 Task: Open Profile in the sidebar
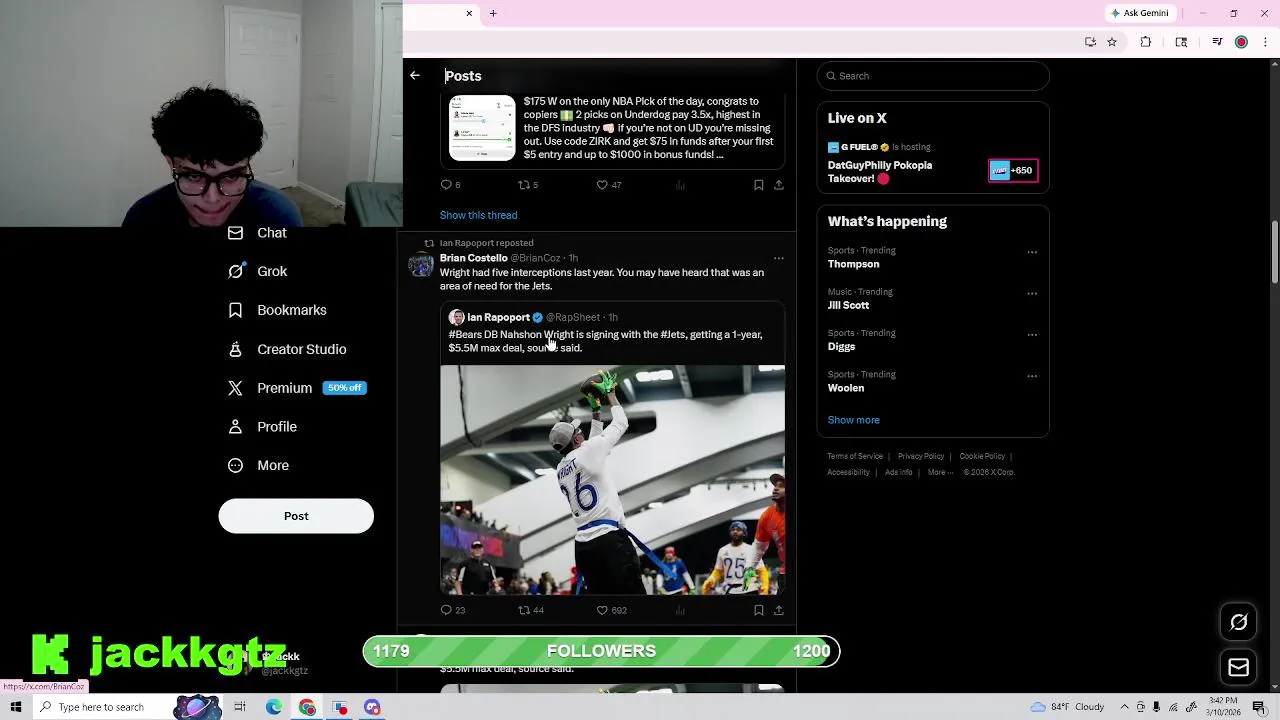click(x=262, y=427)
